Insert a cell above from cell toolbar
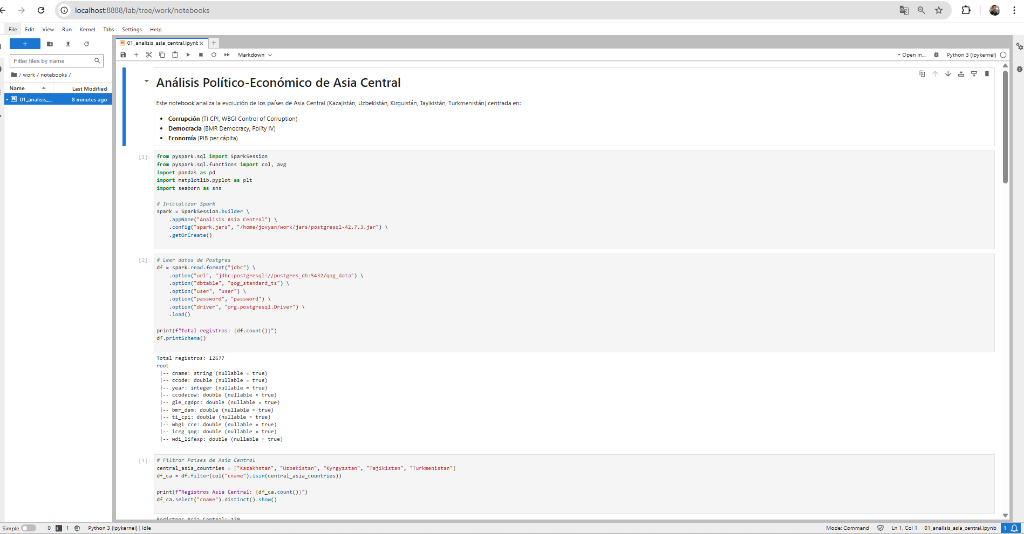Image resolution: width=1024 pixels, height=534 pixels. tap(961, 74)
